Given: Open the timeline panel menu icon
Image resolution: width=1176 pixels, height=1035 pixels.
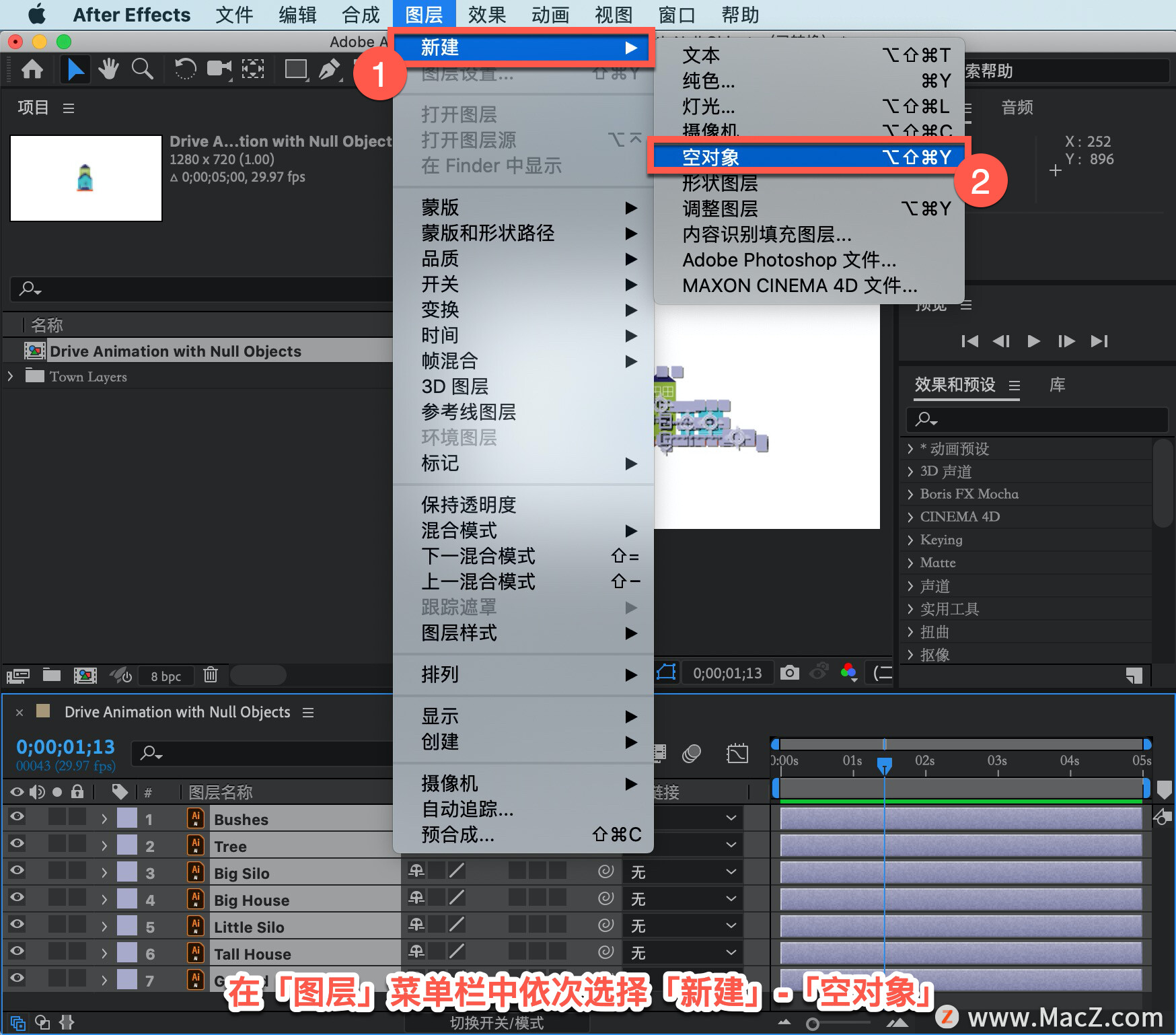Looking at the screenshot, I should (308, 713).
